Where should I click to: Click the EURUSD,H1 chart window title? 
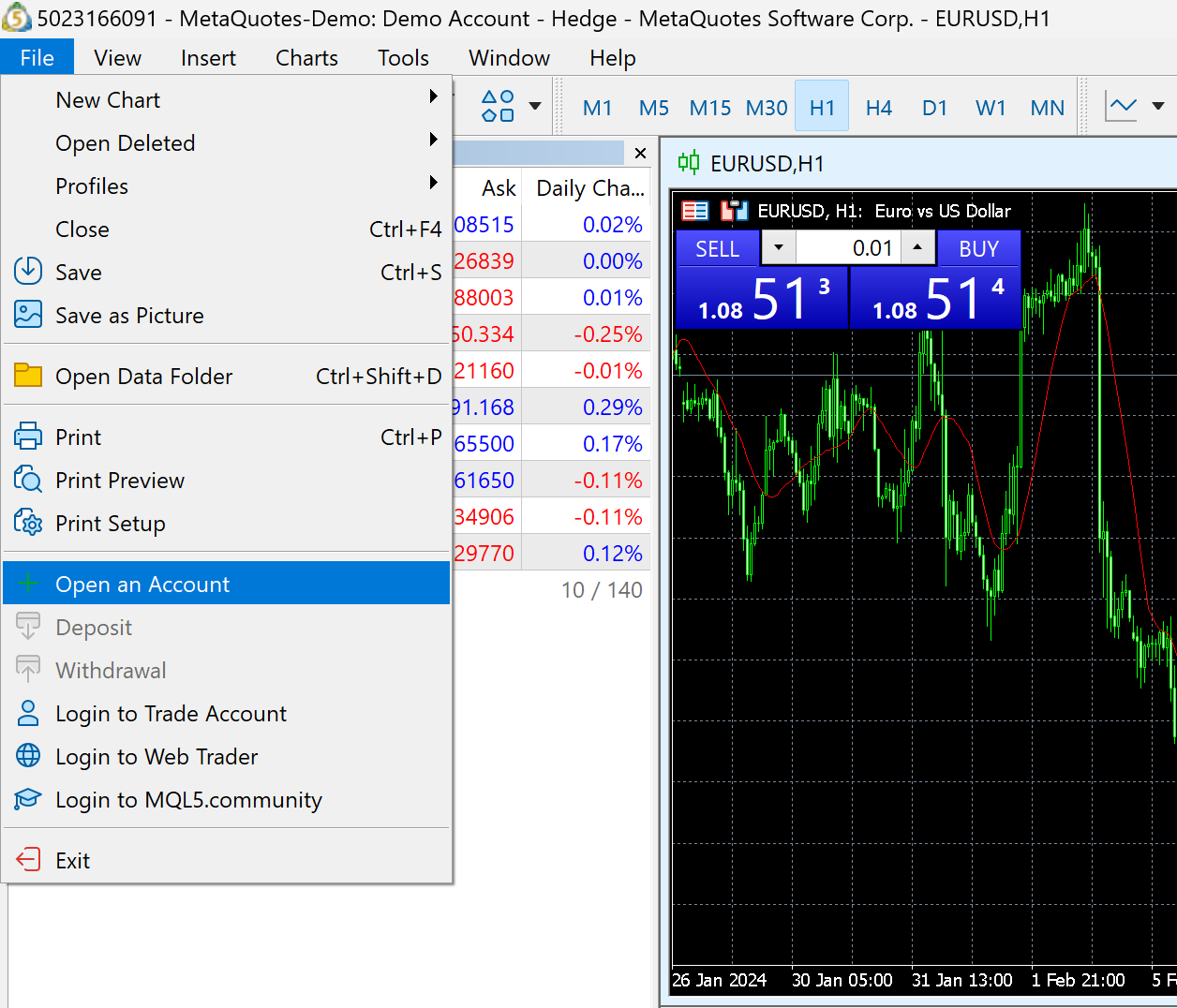coord(767,163)
